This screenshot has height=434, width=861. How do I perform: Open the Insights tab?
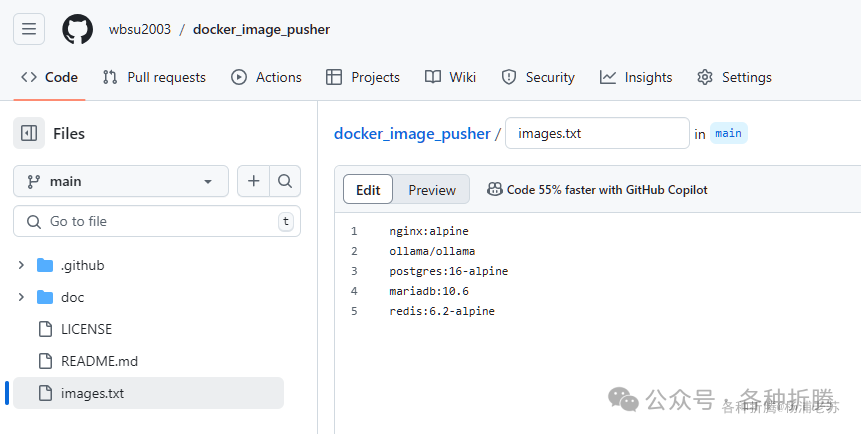pyautogui.click(x=636, y=77)
